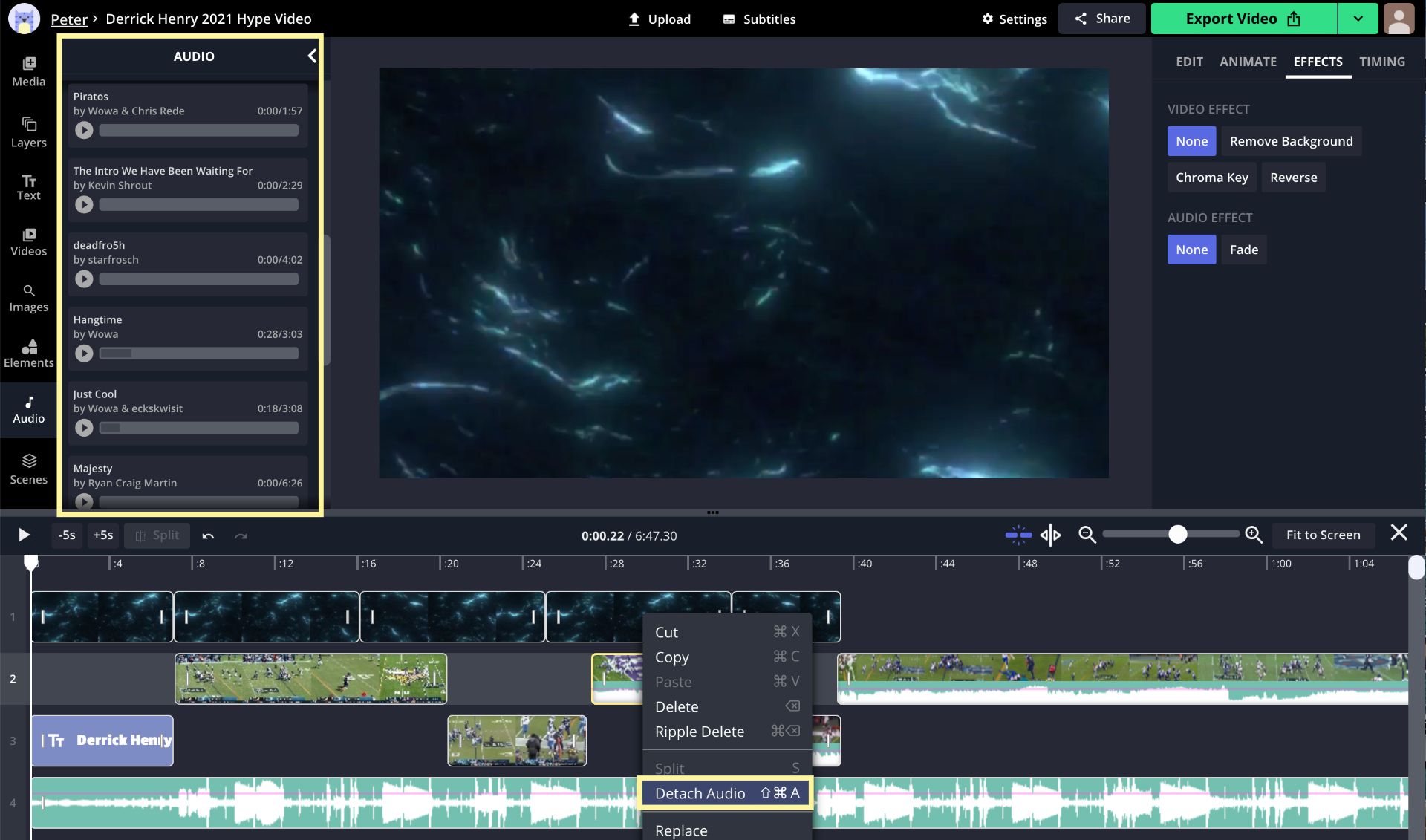Open the Elements sidebar panel

coord(28,354)
